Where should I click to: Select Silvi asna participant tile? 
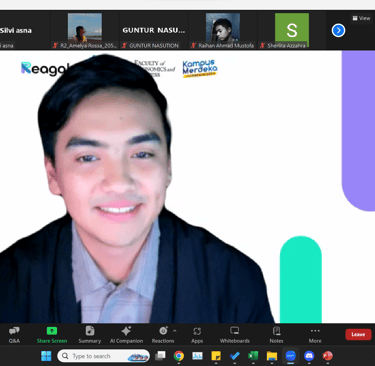click(x=25, y=30)
